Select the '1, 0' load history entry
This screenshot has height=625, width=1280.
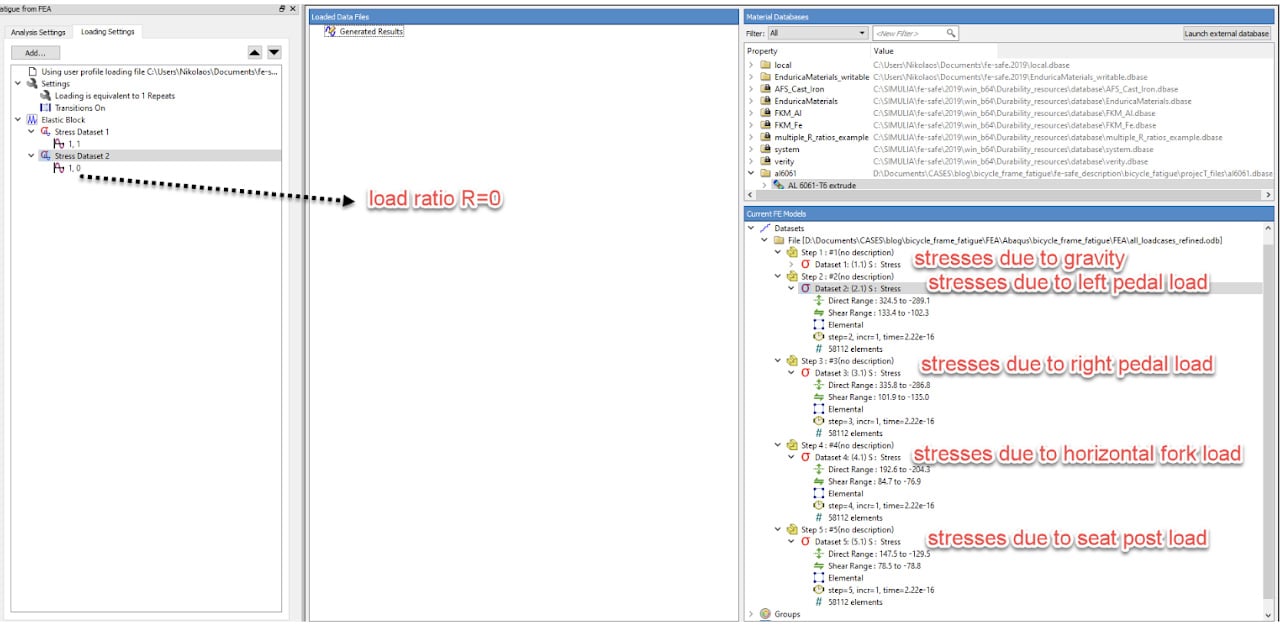coord(74,168)
